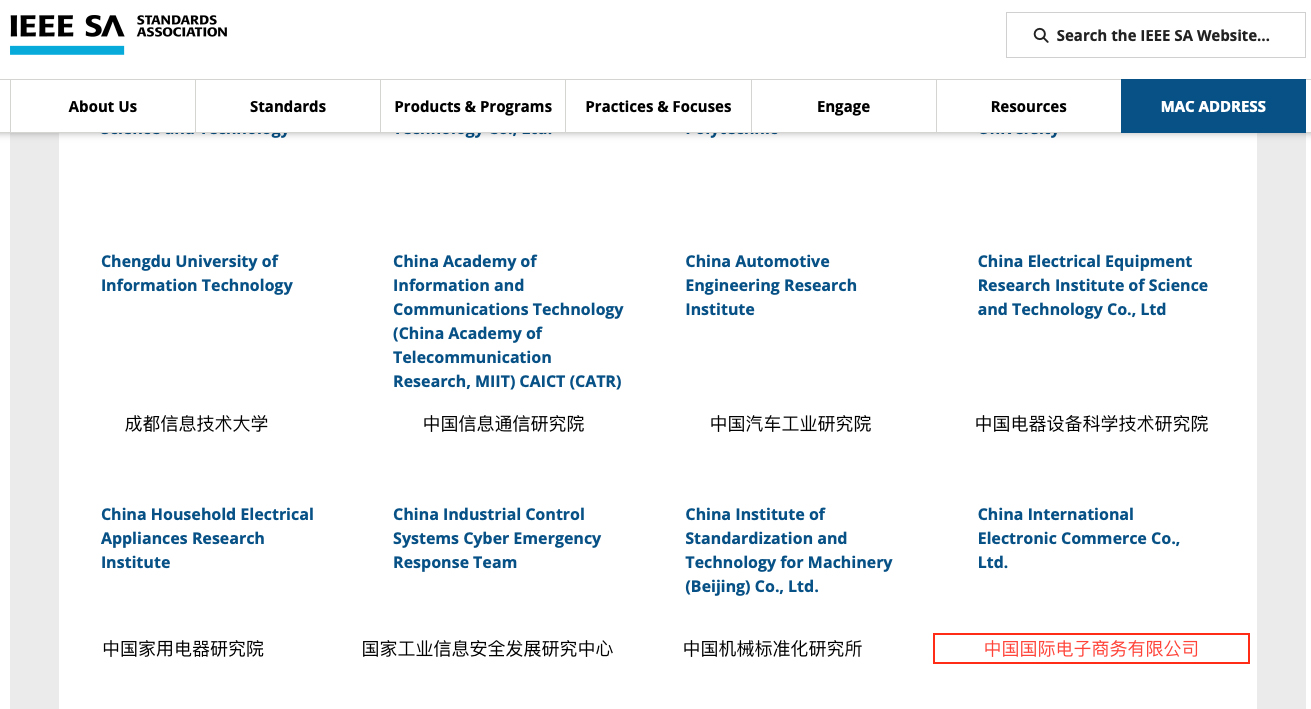Visit China Automotive Engineering Research Institute link

(770, 285)
